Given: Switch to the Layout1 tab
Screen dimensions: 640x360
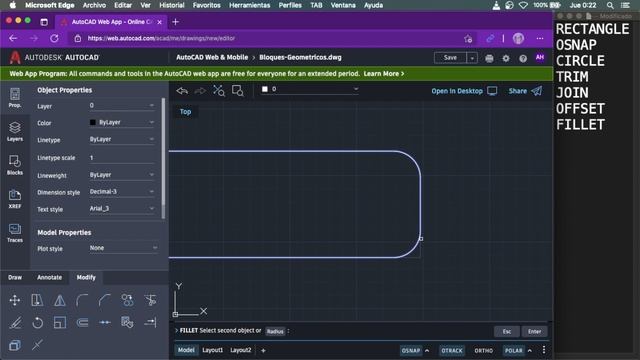Looking at the screenshot, I should (x=213, y=350).
